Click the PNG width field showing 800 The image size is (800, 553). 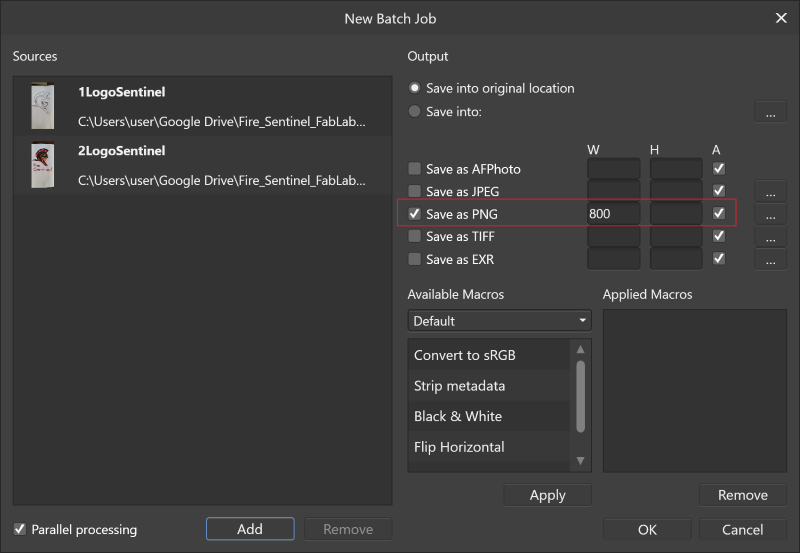point(612,214)
